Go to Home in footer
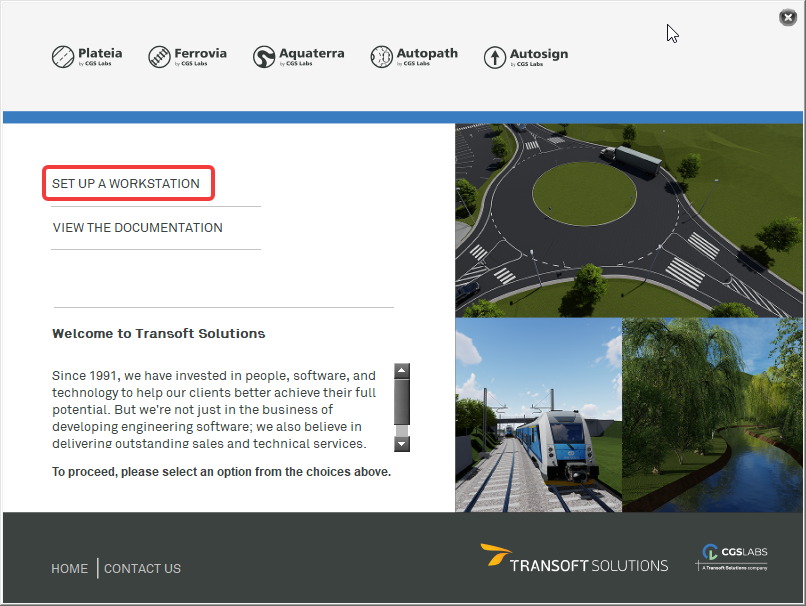806x606 pixels. tap(69, 568)
